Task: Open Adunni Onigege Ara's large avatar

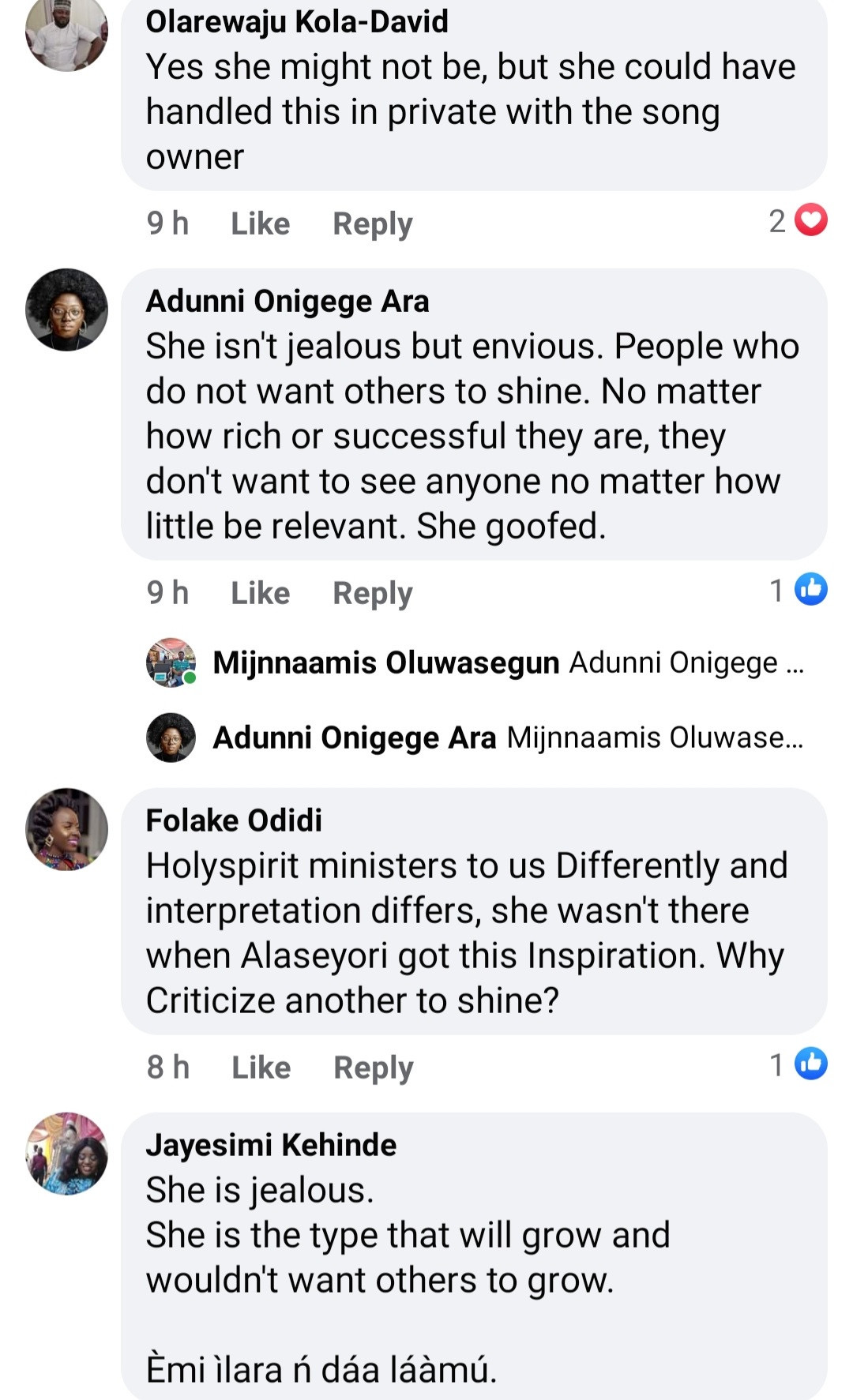Action: (66, 310)
